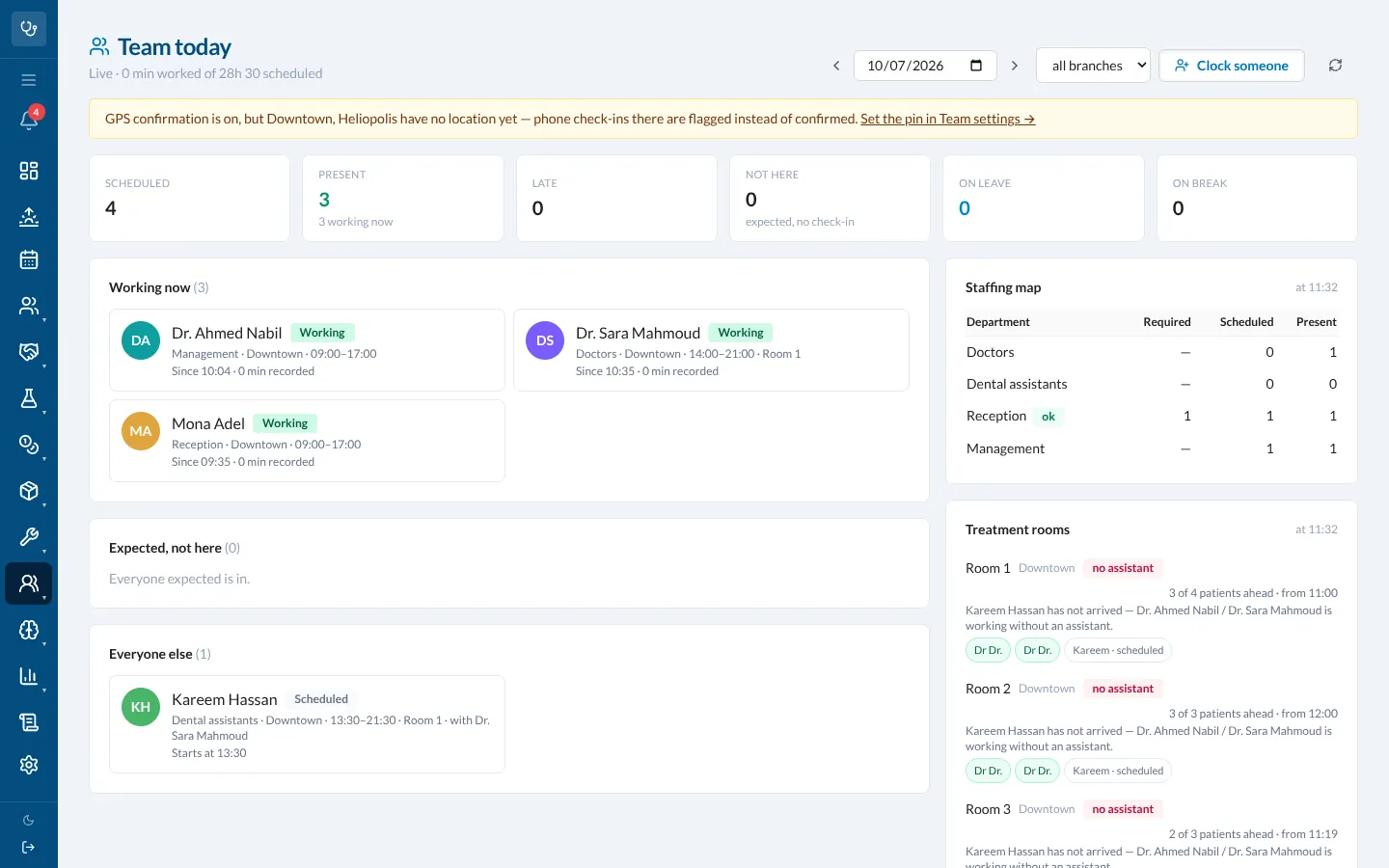
Task: Open the inventory box icon in sidebar
Action: tap(29, 491)
